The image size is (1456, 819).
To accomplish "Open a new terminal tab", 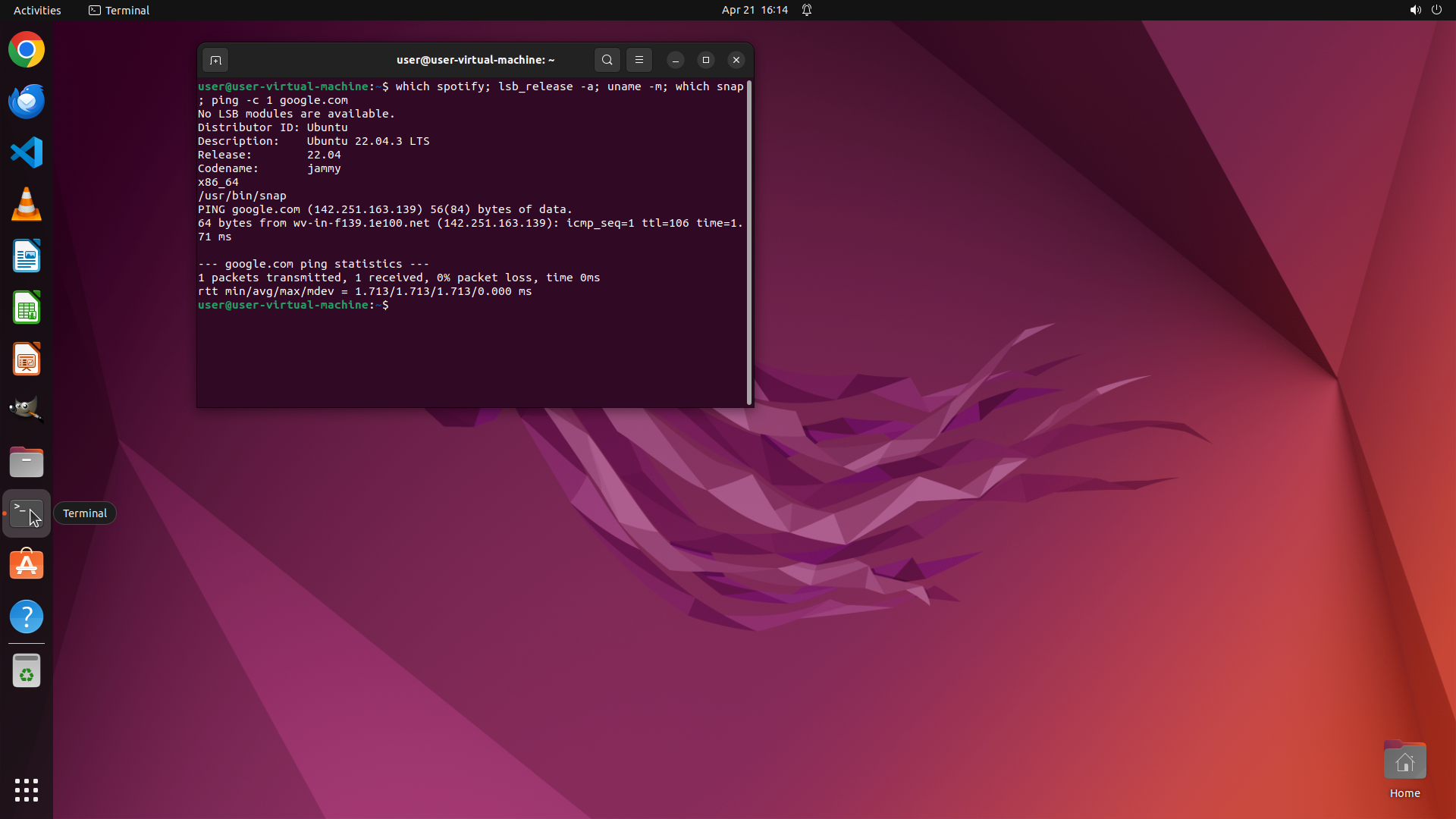I will tap(215, 60).
